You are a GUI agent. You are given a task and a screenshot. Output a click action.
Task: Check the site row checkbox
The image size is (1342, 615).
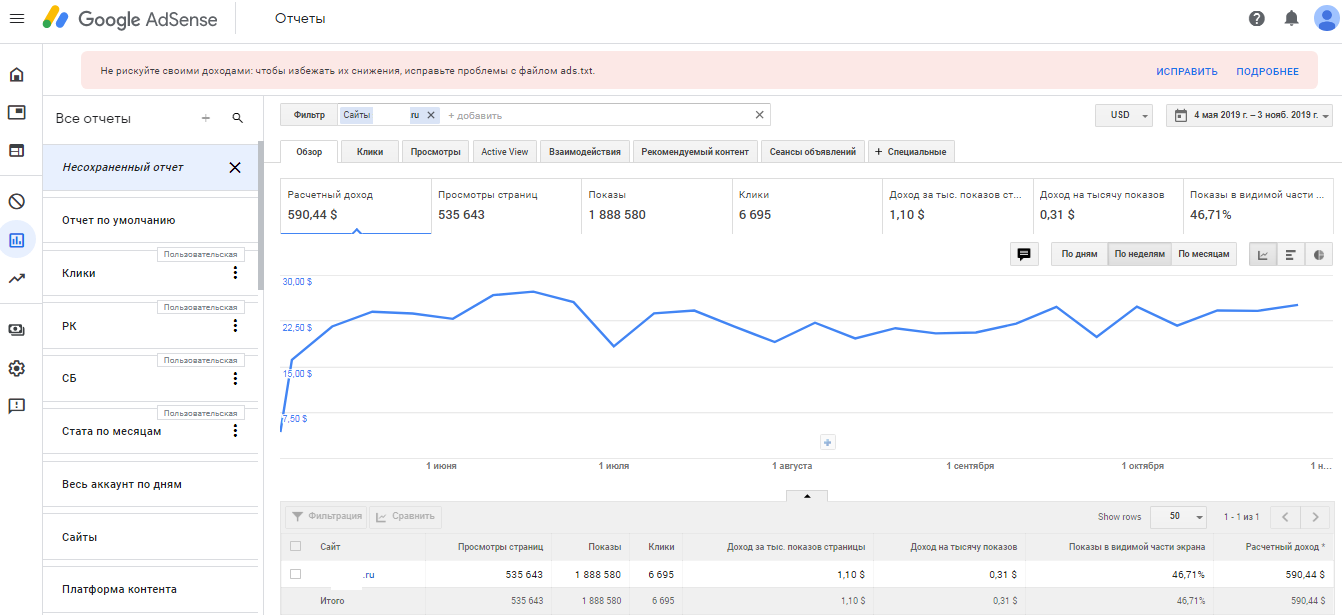coord(295,574)
